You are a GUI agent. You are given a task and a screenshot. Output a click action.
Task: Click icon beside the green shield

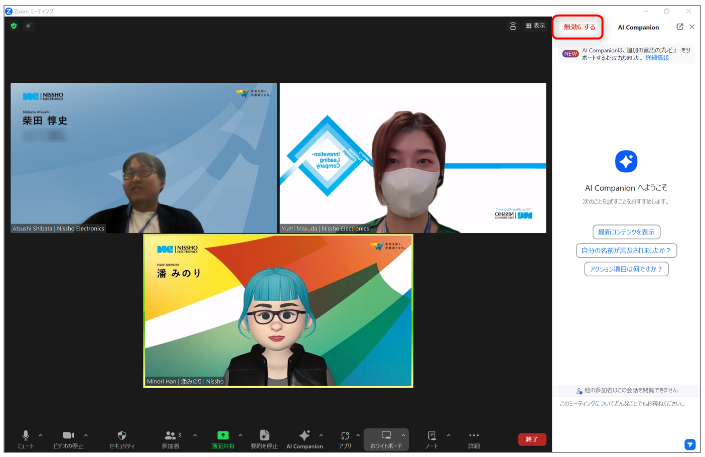tap(28, 26)
